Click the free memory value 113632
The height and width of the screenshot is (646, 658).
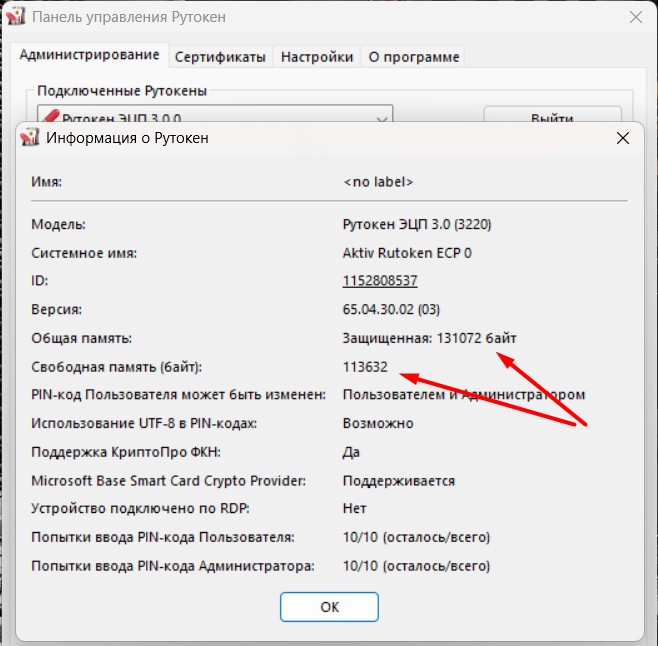click(x=365, y=367)
